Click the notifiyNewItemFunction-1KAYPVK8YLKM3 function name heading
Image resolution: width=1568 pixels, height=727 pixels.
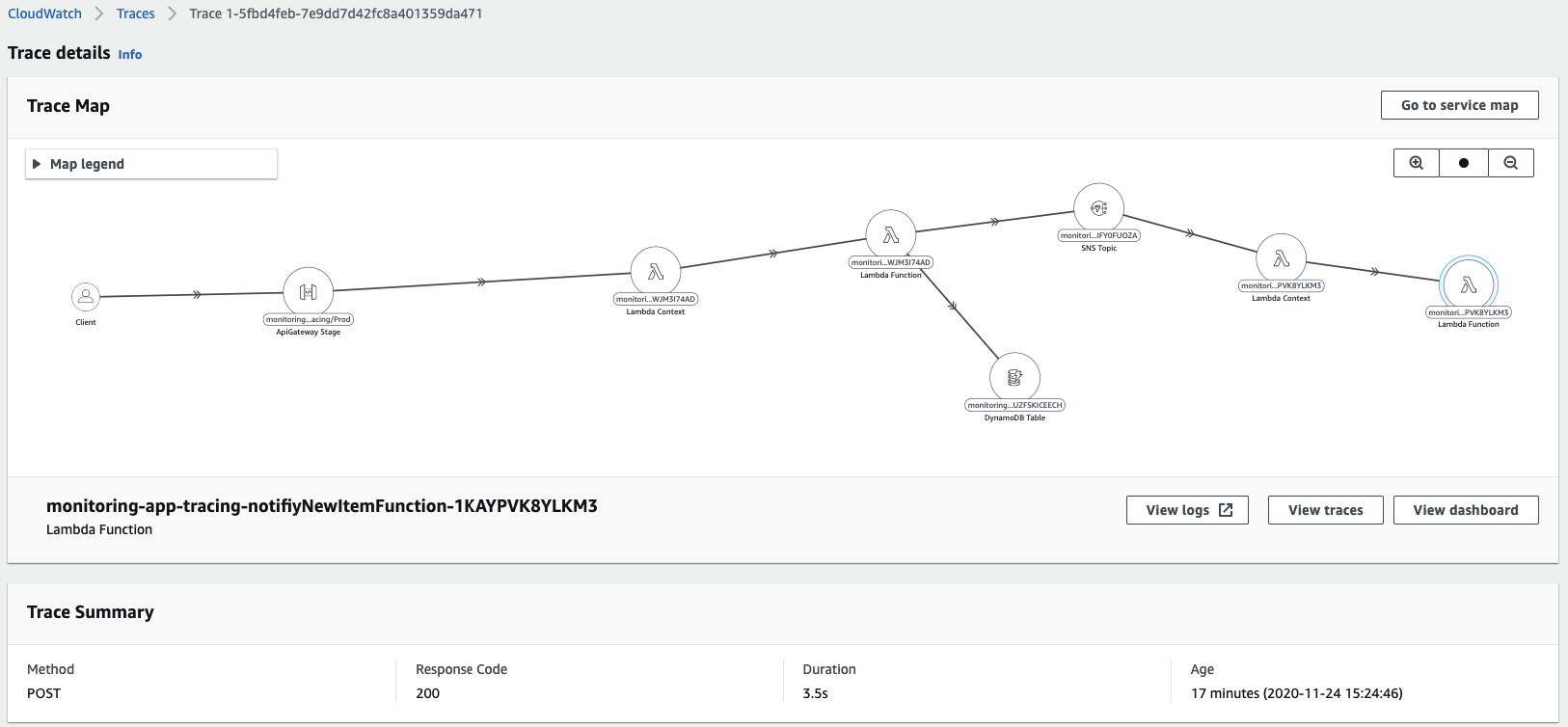tap(322, 506)
